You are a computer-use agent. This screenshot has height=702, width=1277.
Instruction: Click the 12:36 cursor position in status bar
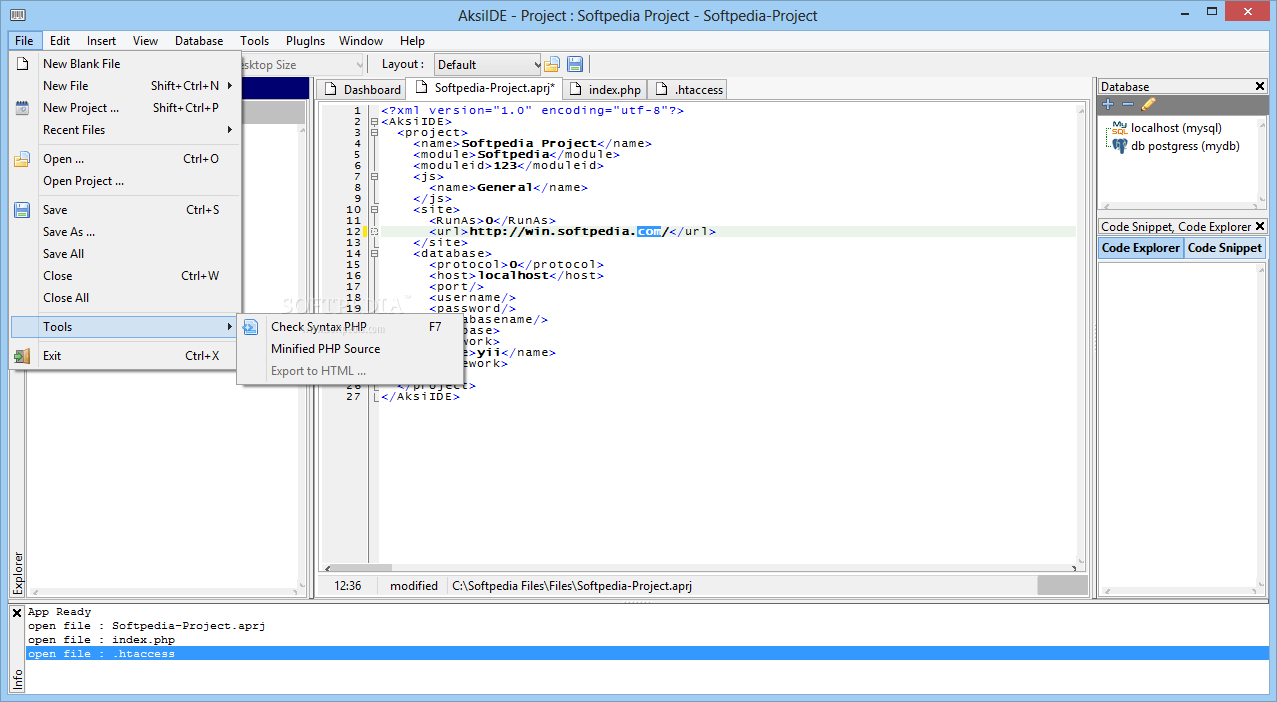[348, 586]
